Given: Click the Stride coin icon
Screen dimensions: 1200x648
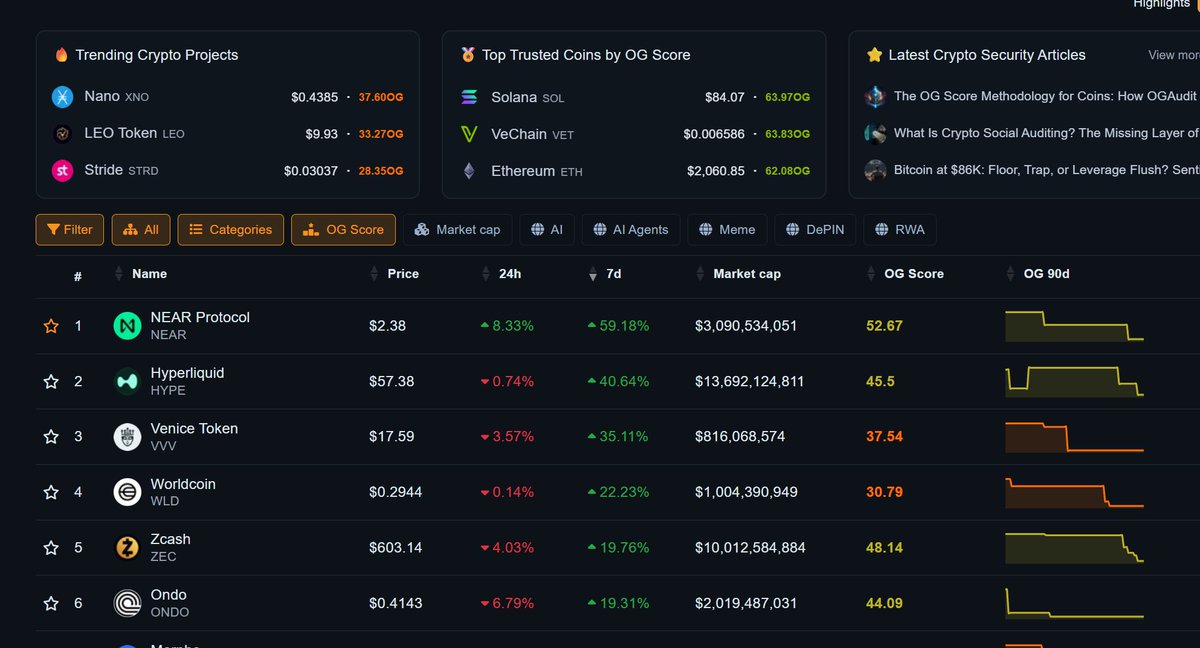Looking at the screenshot, I should click(x=63, y=171).
